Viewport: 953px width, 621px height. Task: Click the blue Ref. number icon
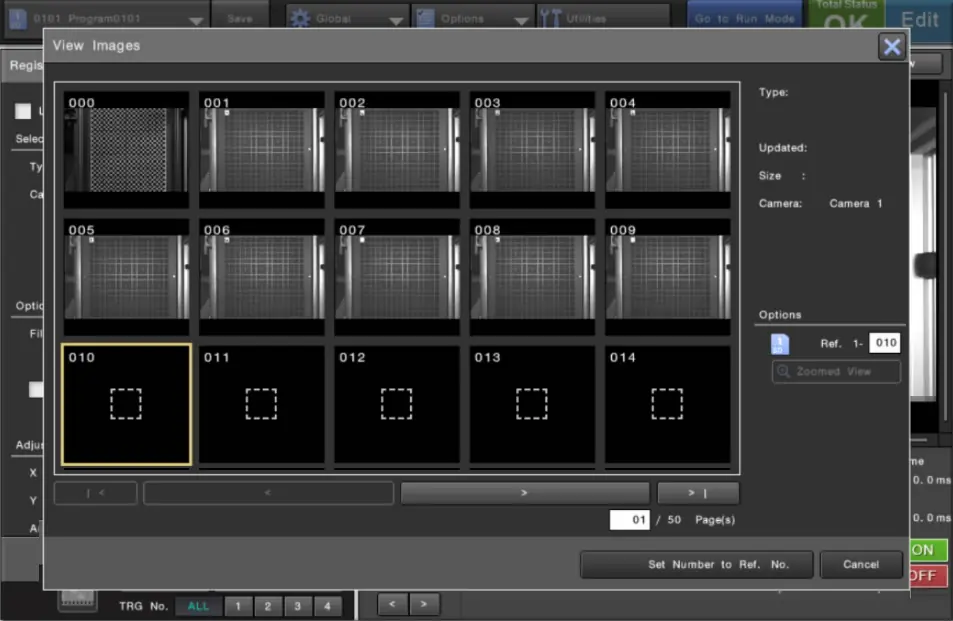[x=780, y=344]
